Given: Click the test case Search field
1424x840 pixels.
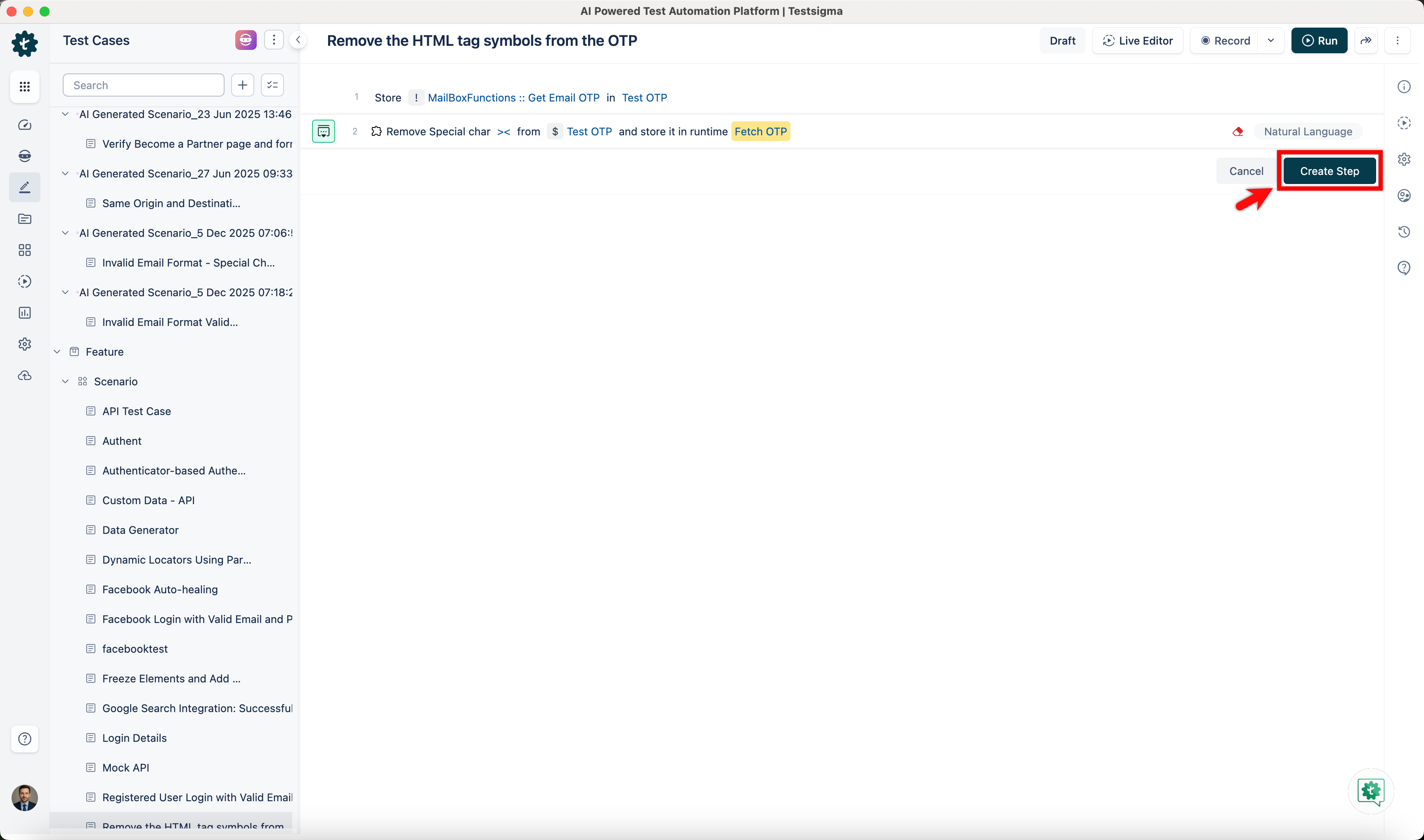Looking at the screenshot, I should [x=143, y=85].
